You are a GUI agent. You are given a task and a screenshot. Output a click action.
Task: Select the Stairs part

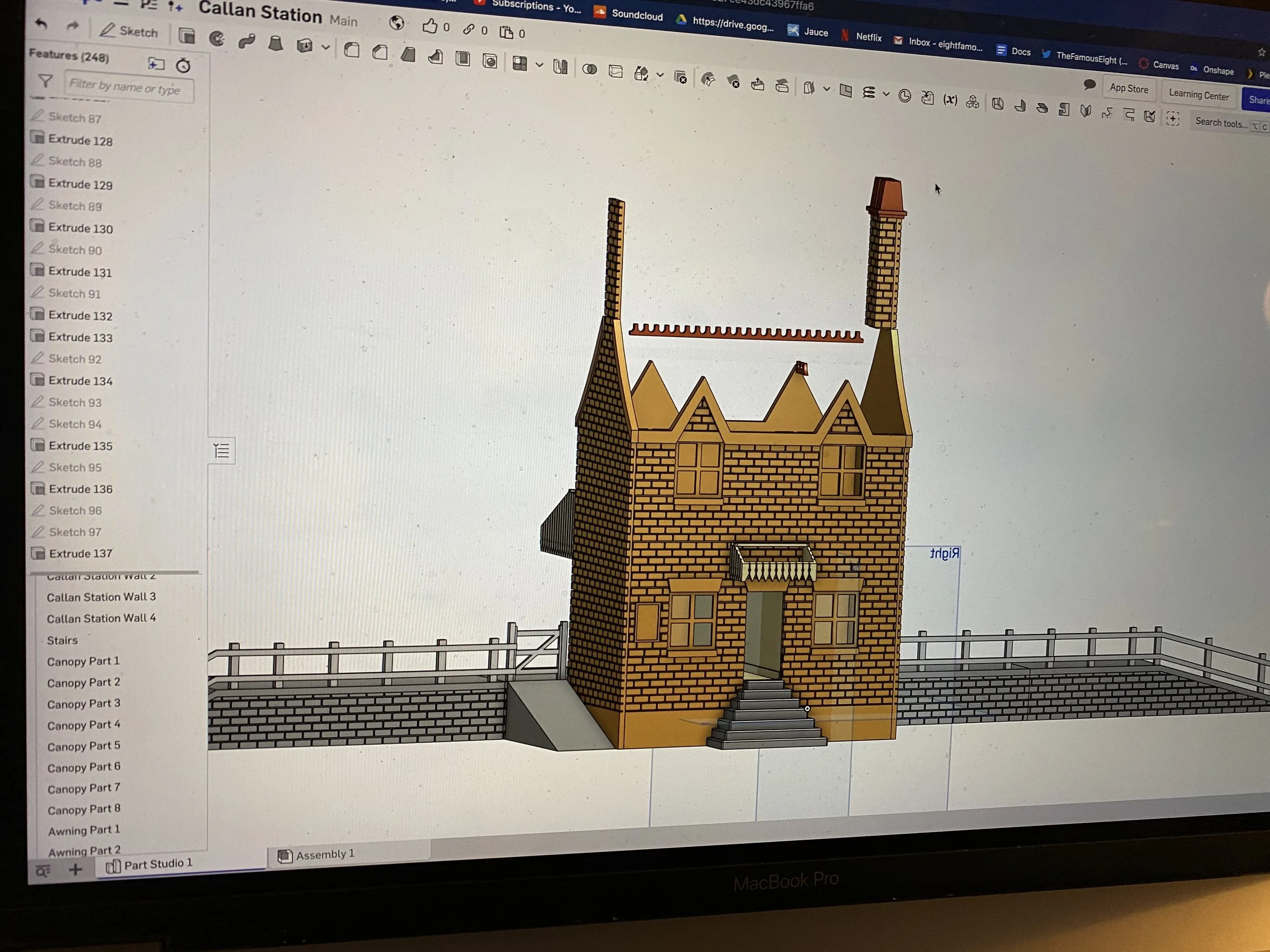coord(62,640)
